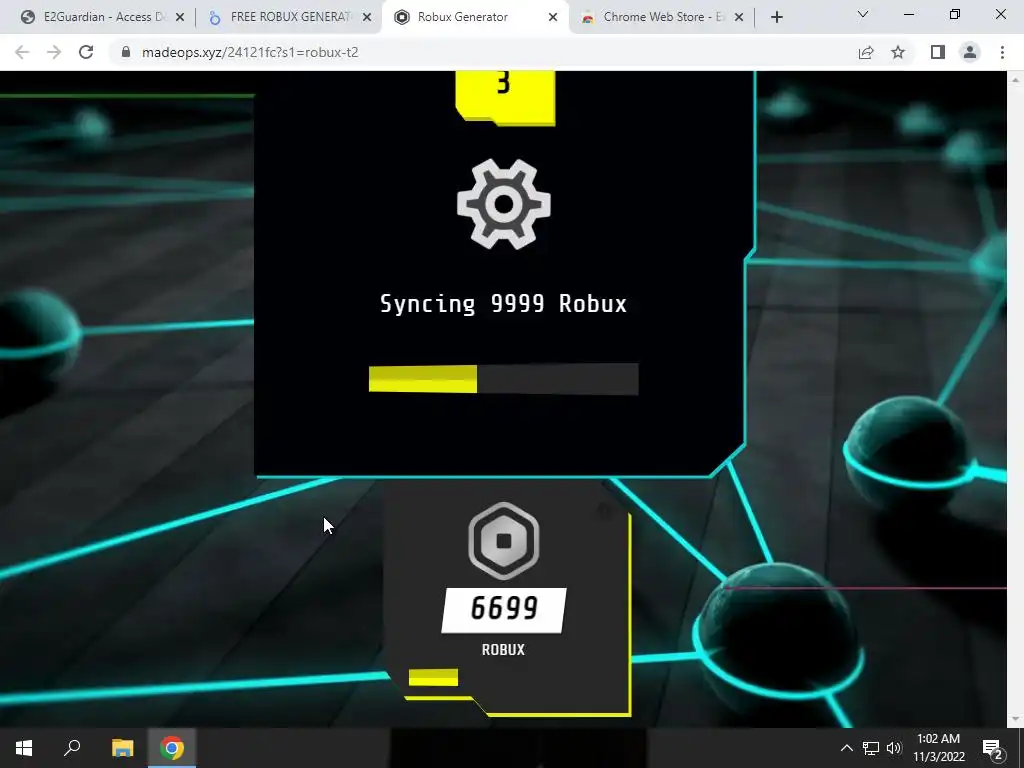
Task: Go back to the previous page
Action: click(22, 52)
